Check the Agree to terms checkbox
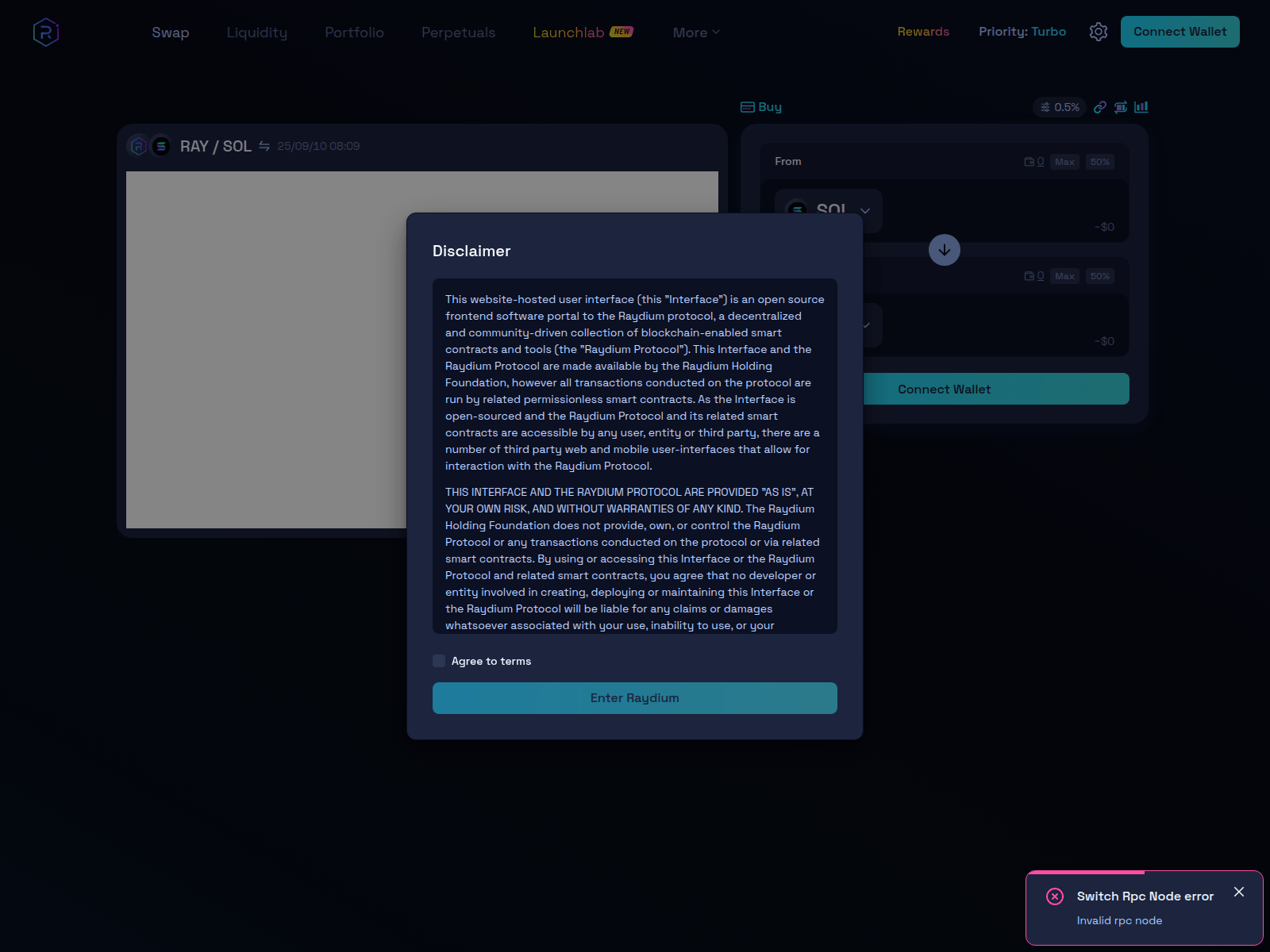The width and height of the screenshot is (1270, 952). [x=439, y=661]
